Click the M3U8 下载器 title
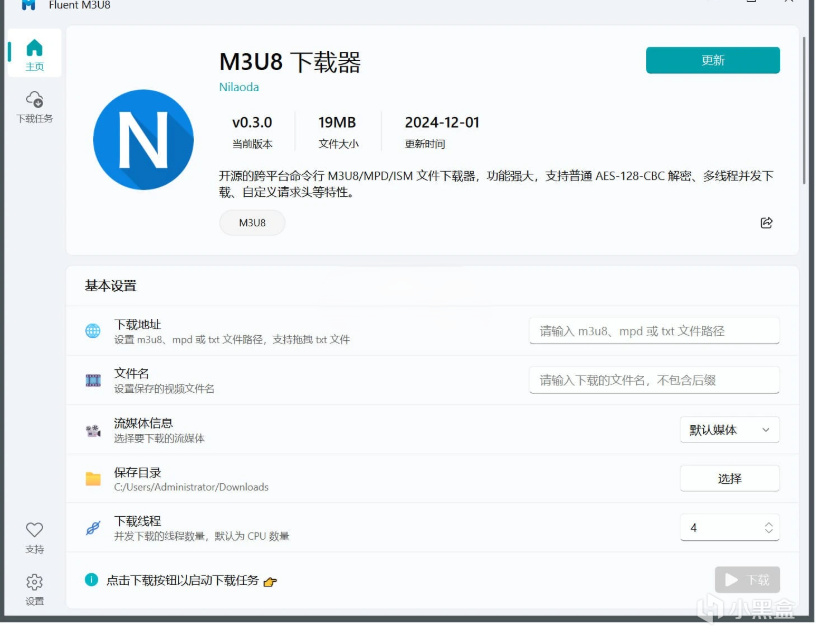 tap(289, 62)
